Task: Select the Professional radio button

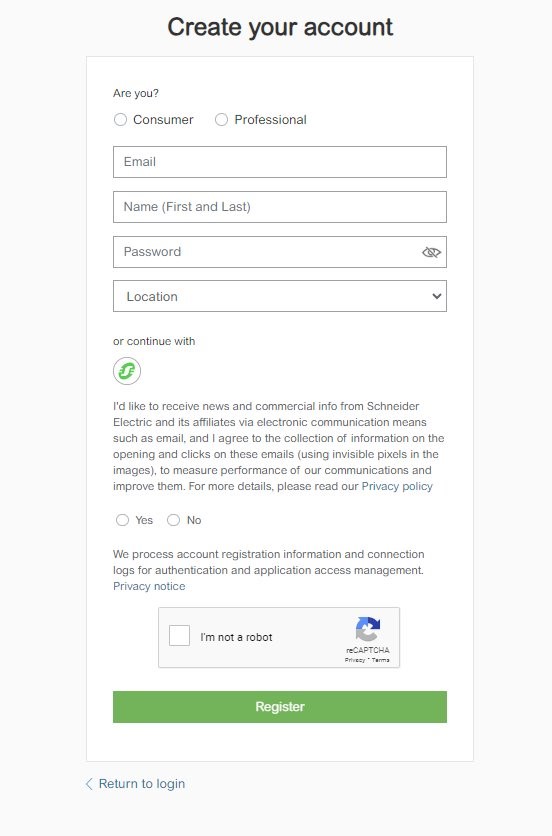Action: (221, 119)
